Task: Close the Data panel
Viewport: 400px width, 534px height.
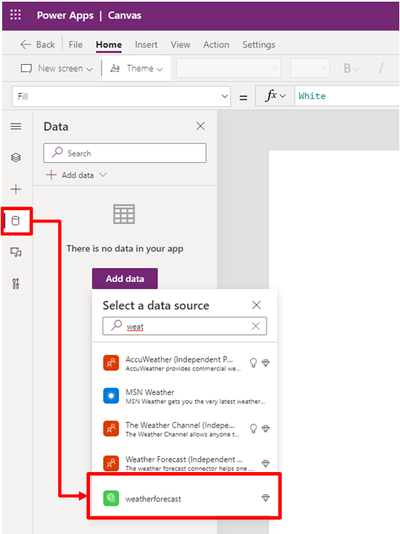Action: point(201,126)
